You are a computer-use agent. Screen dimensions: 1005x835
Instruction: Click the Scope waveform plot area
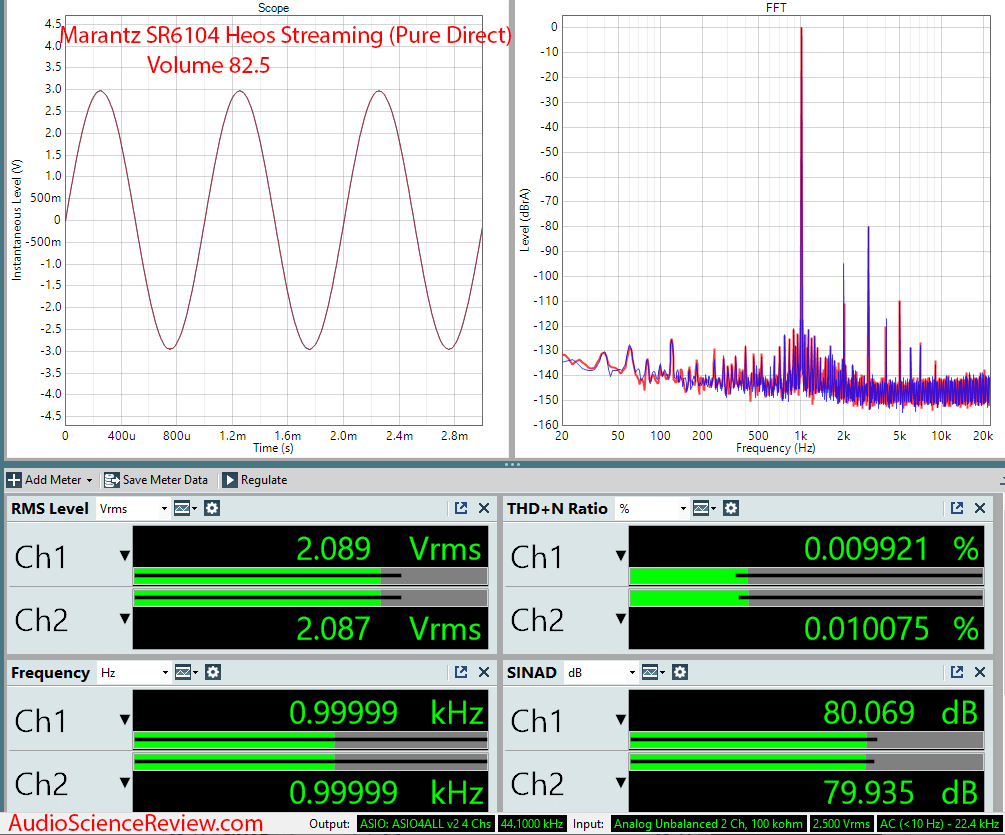[274, 220]
